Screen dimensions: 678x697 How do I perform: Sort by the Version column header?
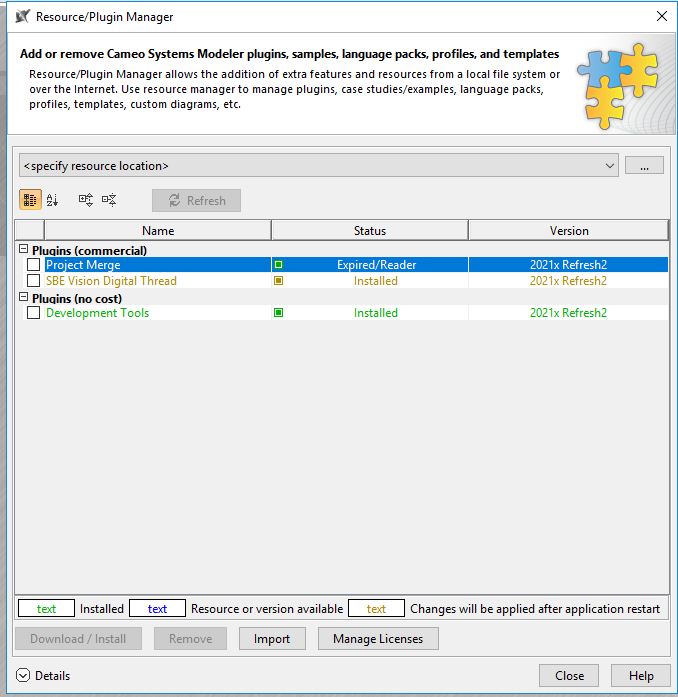click(569, 231)
